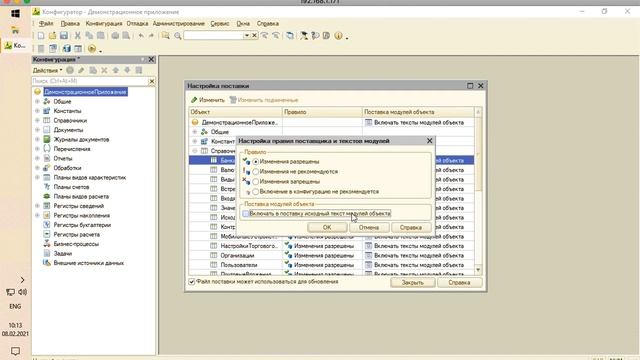Click the yellow Start debugging icon
This screenshot has height=360, width=640.
point(92,49)
